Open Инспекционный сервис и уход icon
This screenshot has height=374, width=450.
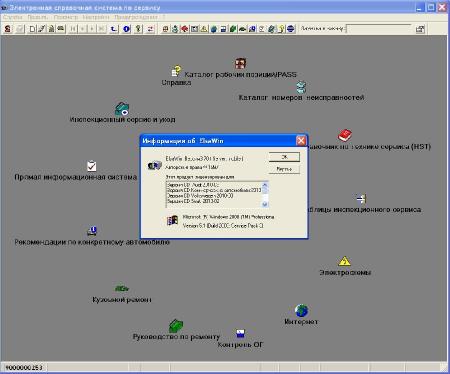(x=122, y=109)
